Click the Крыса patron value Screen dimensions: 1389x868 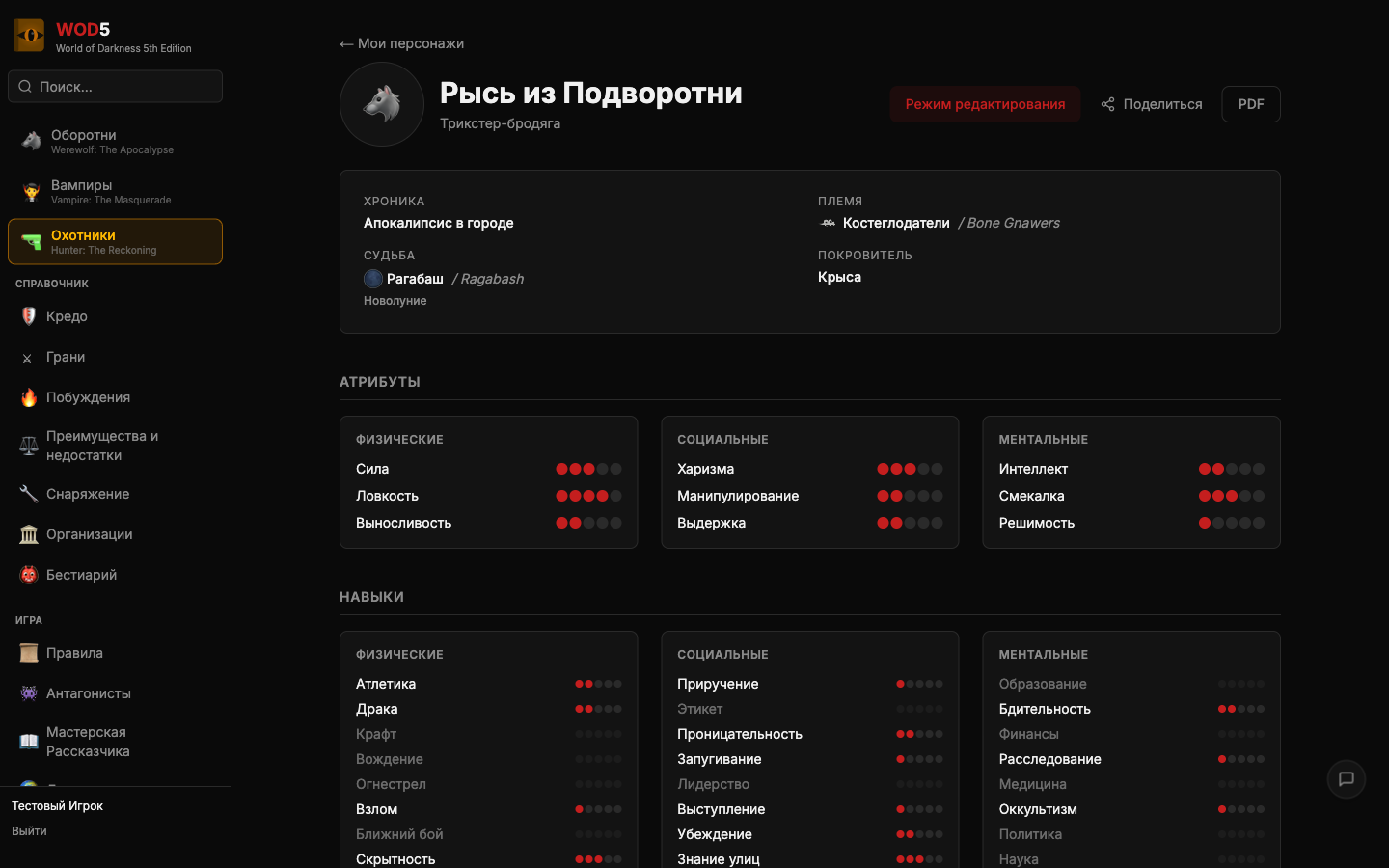tap(839, 277)
